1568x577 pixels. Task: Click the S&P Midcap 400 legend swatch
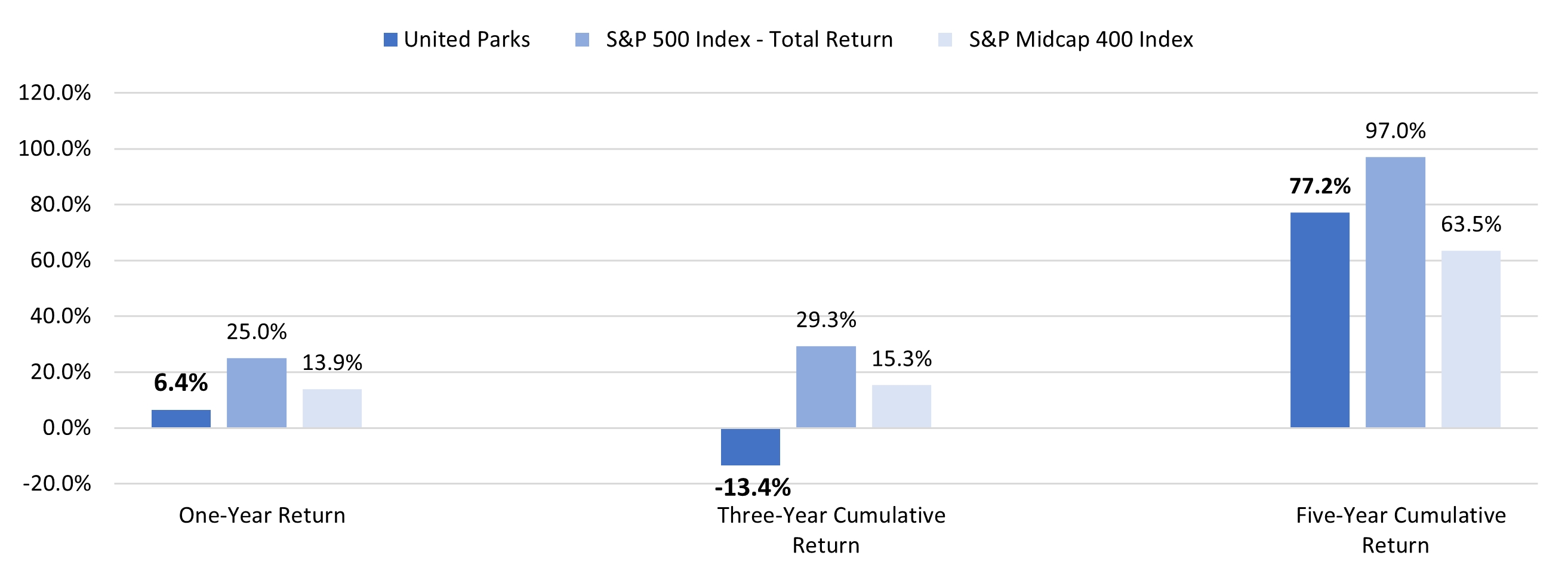click(x=945, y=40)
